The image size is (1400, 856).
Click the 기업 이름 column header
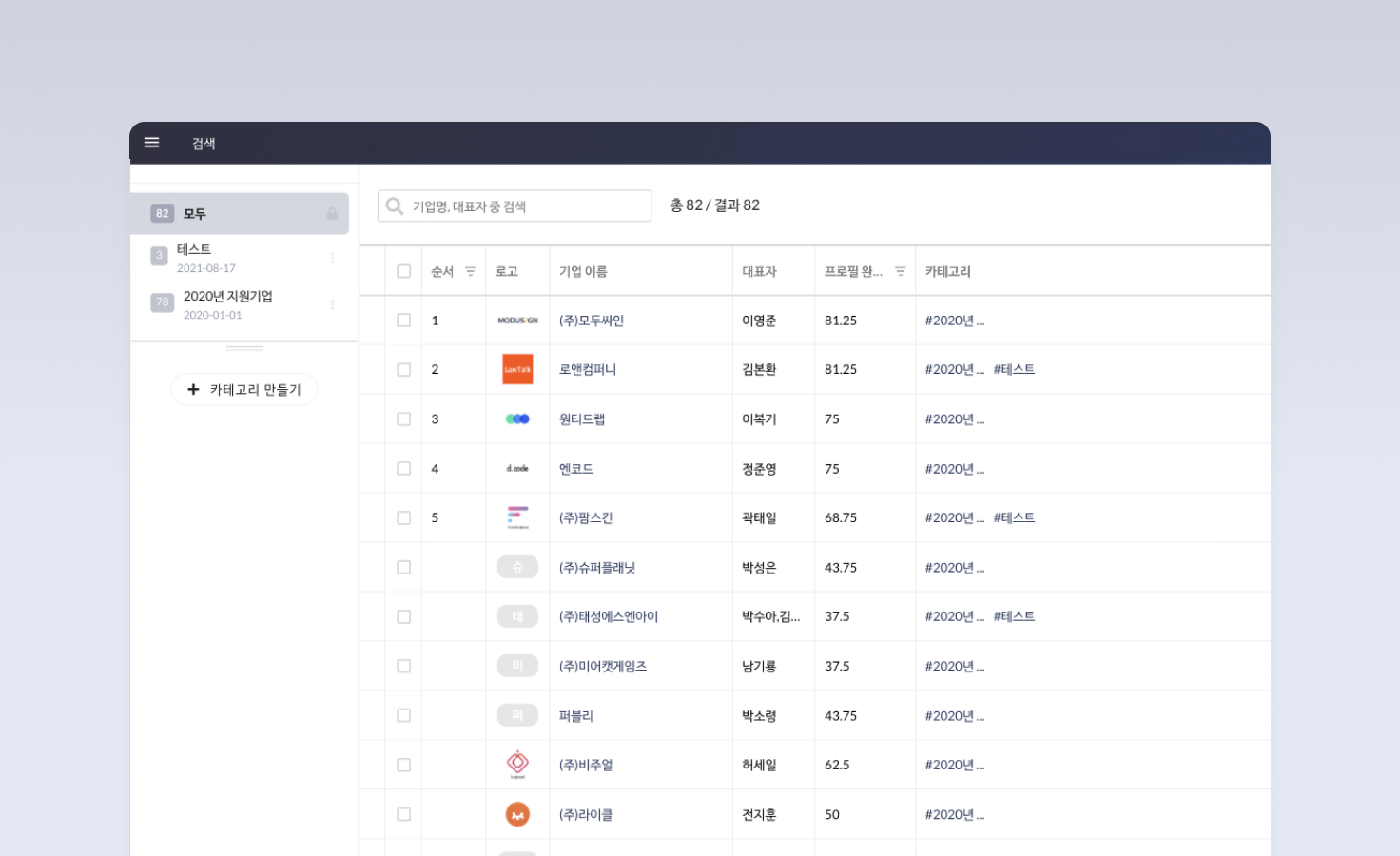pos(583,272)
